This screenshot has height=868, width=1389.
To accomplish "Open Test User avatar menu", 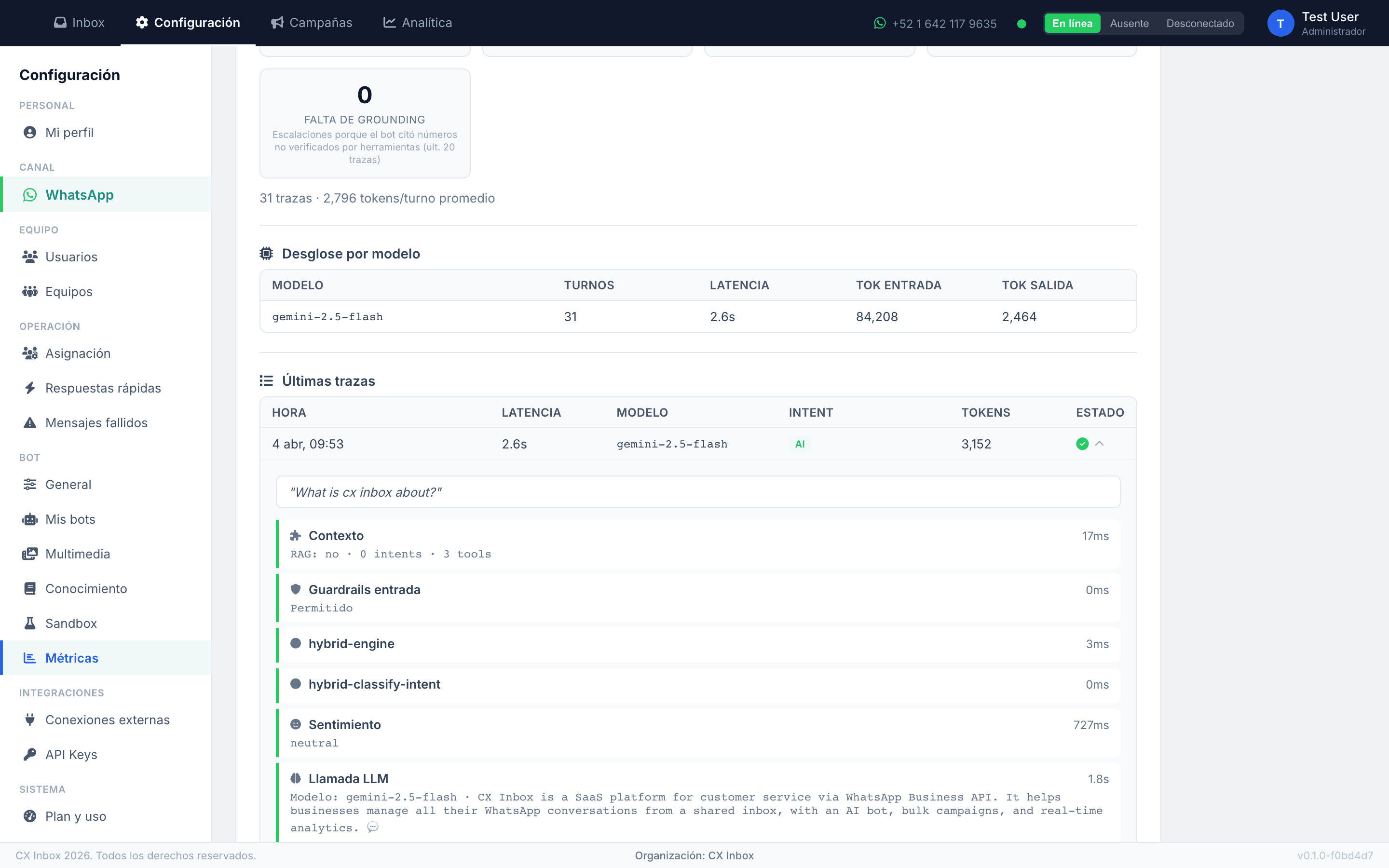I will (x=1280, y=24).
